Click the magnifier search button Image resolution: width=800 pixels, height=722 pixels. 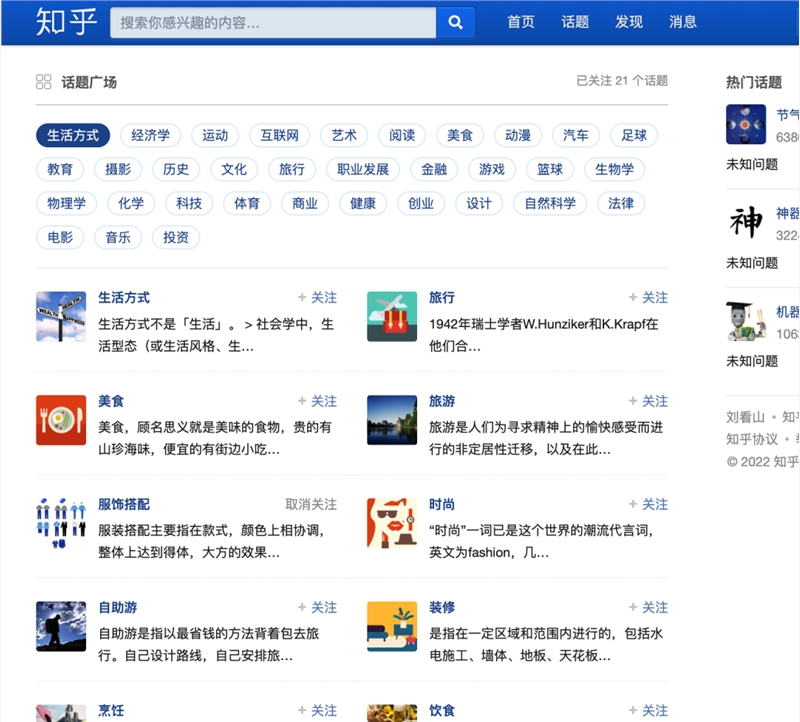(x=455, y=22)
